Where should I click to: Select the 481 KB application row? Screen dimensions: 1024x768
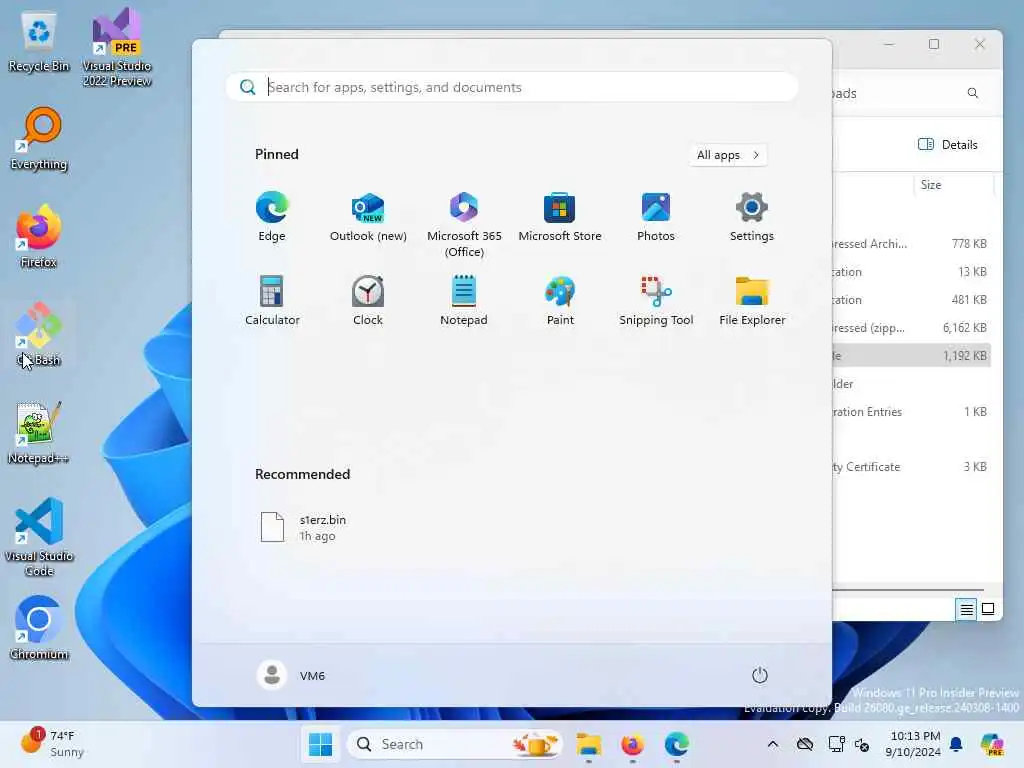coord(912,300)
